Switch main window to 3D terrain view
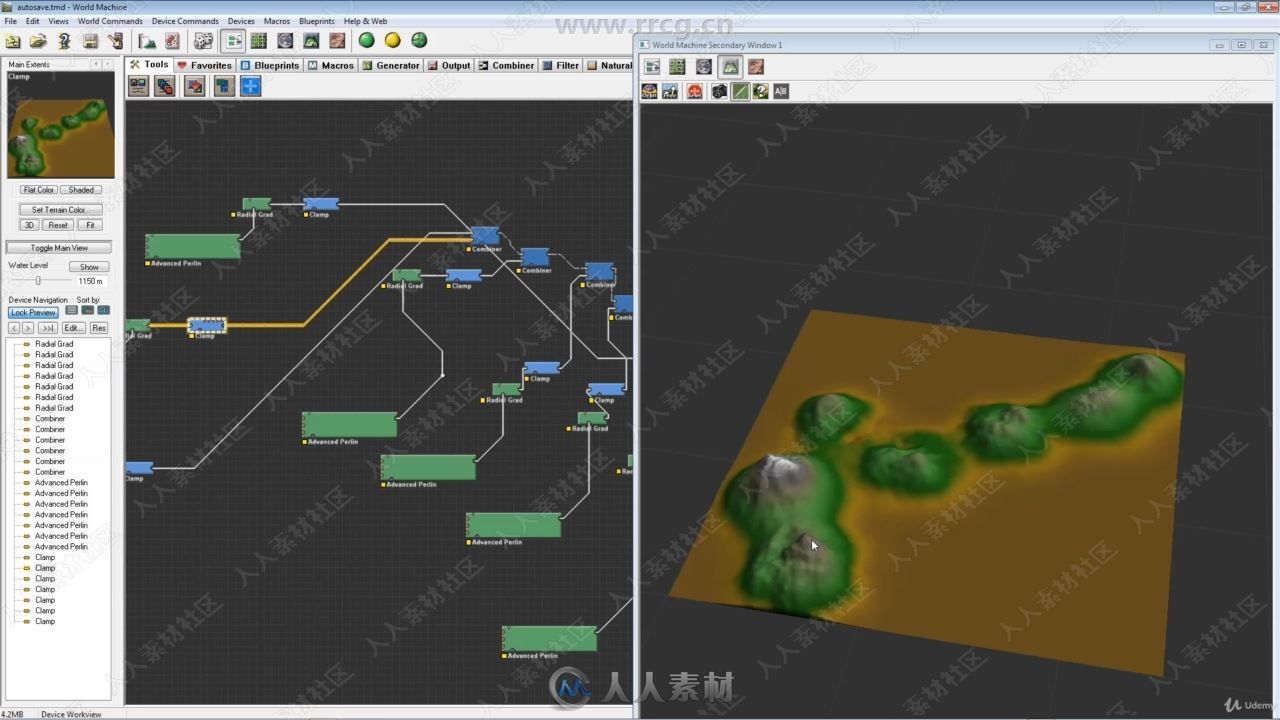Image resolution: width=1280 pixels, height=720 pixels. click(x=311, y=41)
